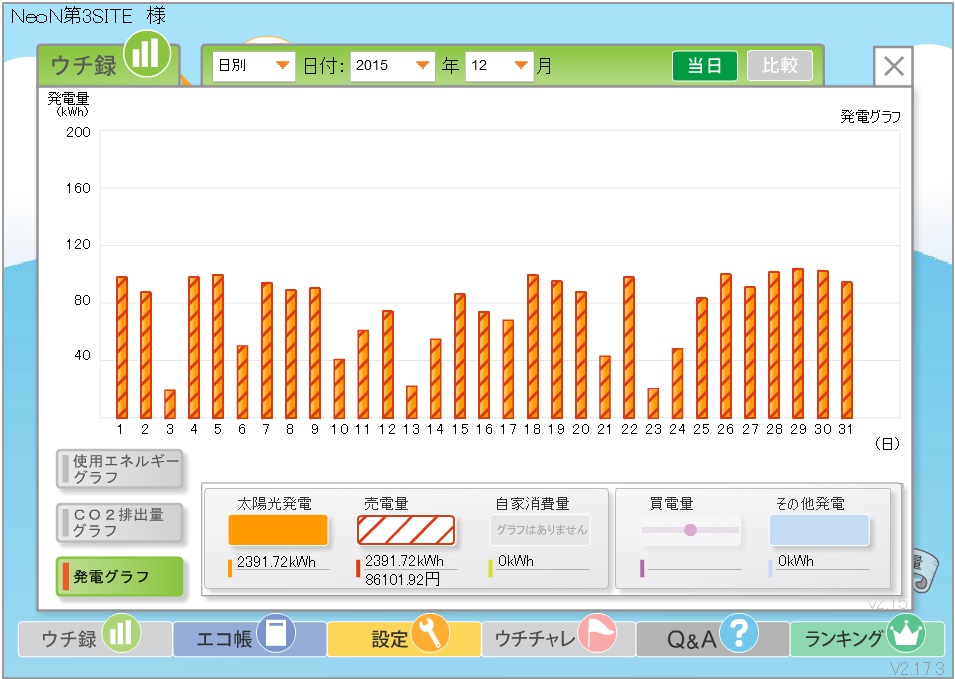Click the flag icon on ウチチャレ
Image resolution: width=955 pixels, height=679 pixels.
coord(597,633)
